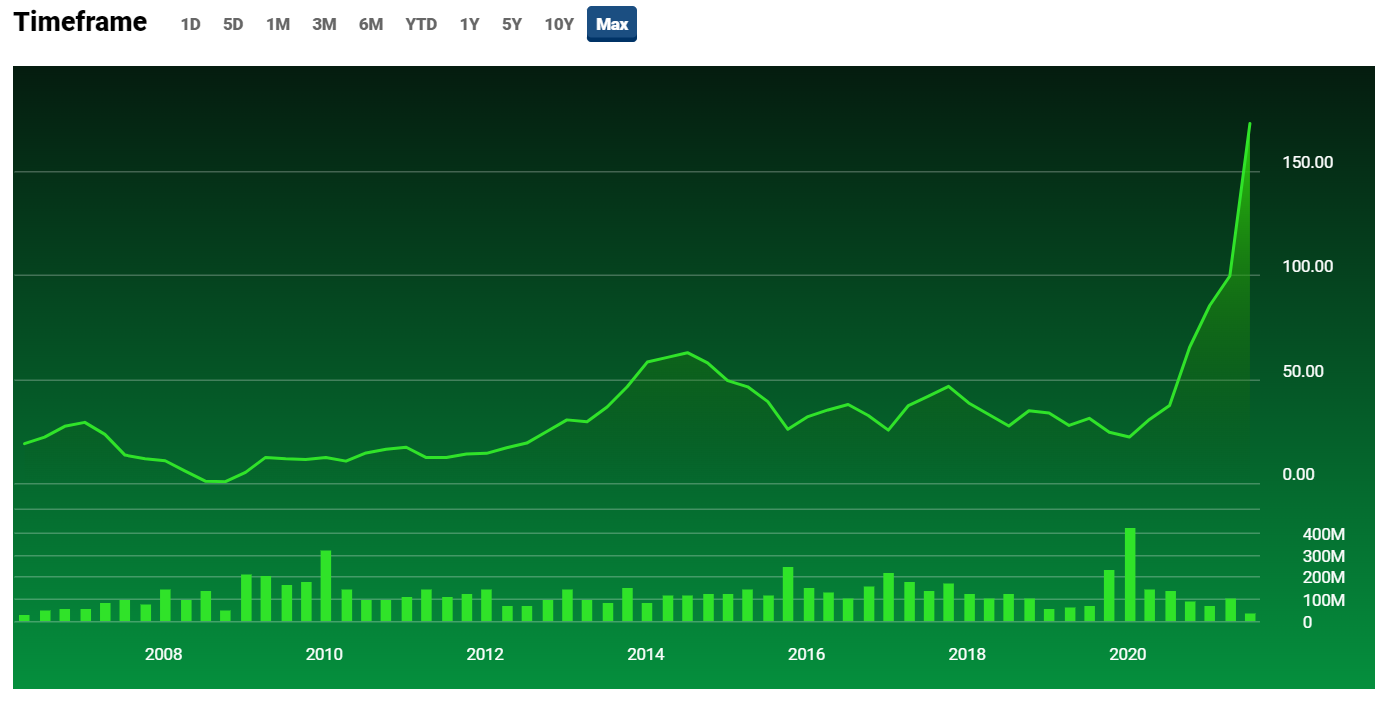
Task: Switch to the 5Y timeframe
Action: point(512,24)
